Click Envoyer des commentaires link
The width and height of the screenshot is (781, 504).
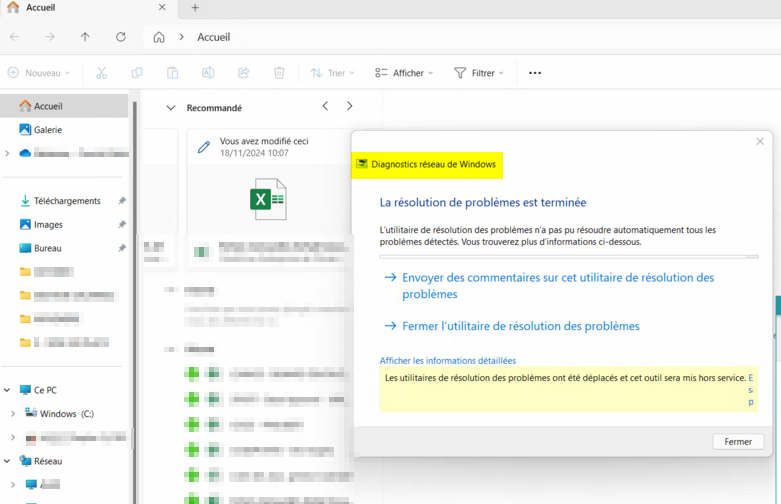tap(558, 286)
